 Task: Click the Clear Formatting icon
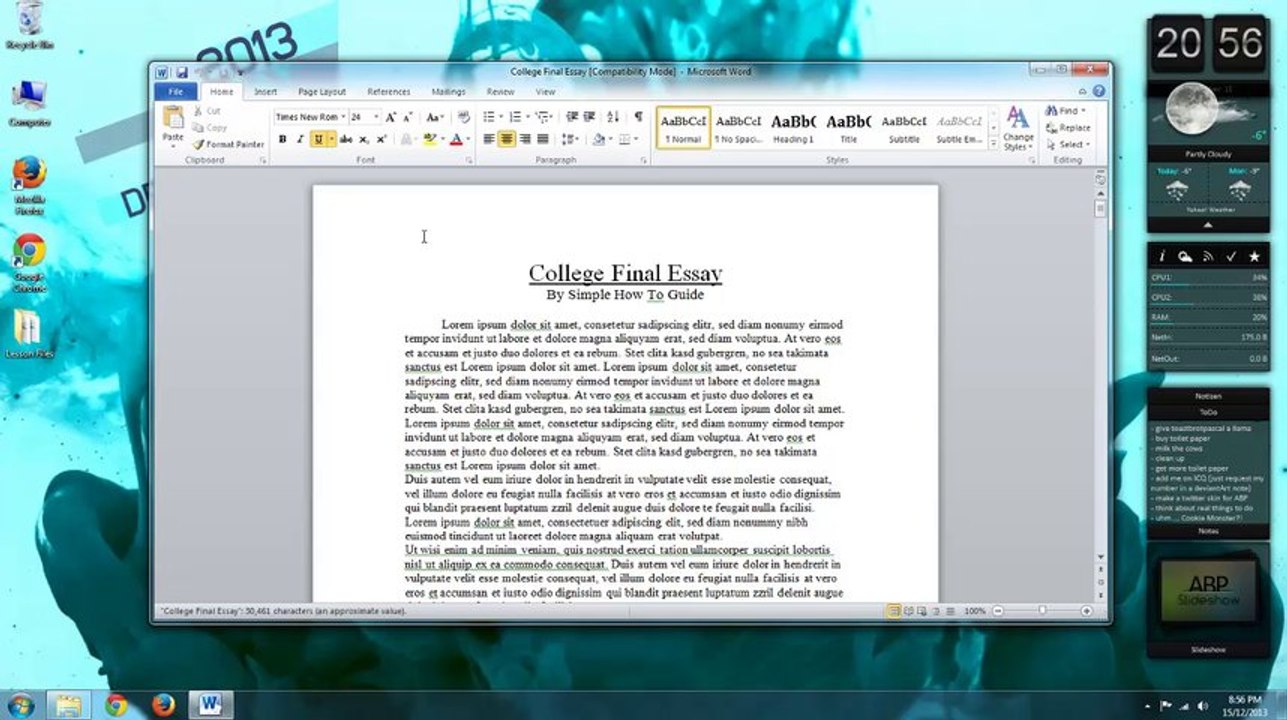point(463,117)
